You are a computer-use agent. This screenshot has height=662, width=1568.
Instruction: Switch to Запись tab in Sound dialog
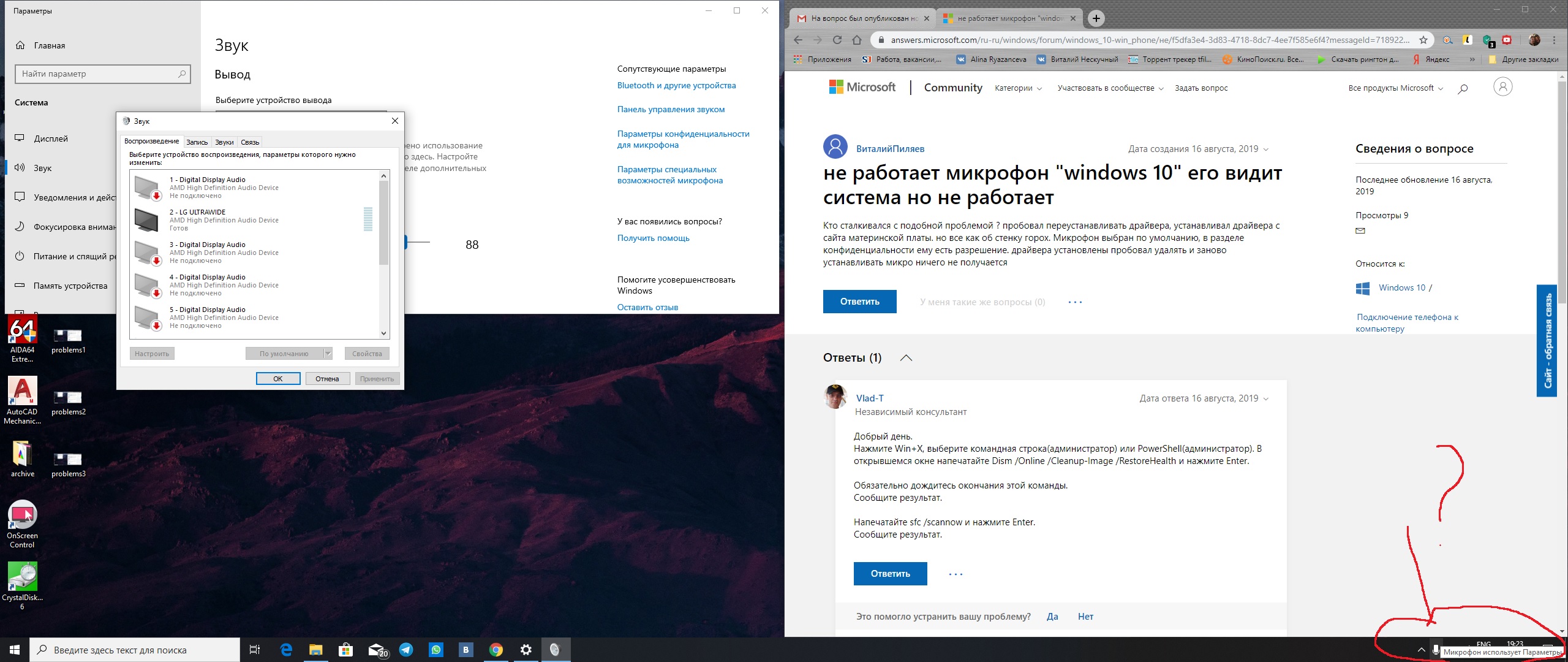pyautogui.click(x=195, y=140)
